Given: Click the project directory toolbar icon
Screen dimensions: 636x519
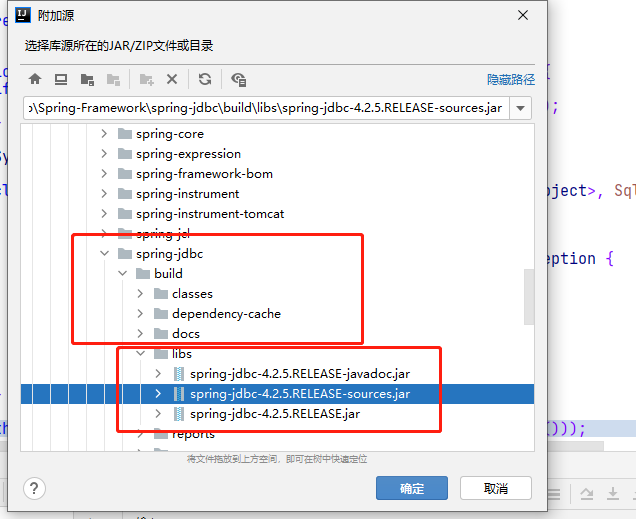Looking at the screenshot, I should coord(87,79).
